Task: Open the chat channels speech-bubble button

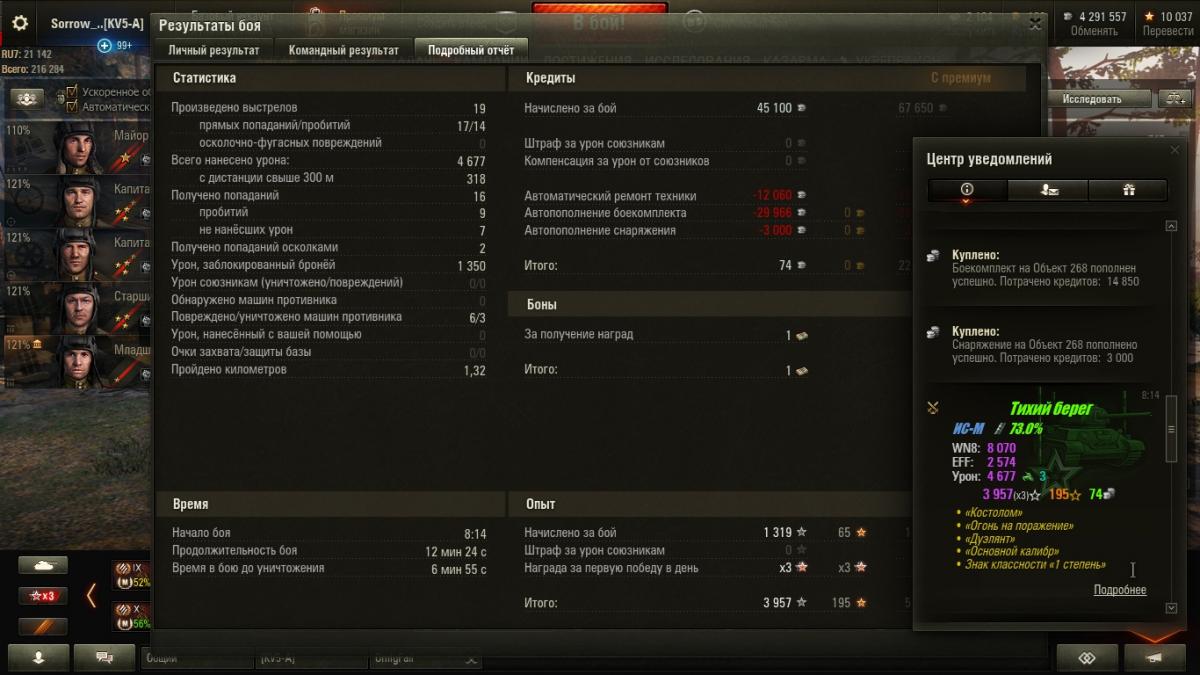Action: 105,658
